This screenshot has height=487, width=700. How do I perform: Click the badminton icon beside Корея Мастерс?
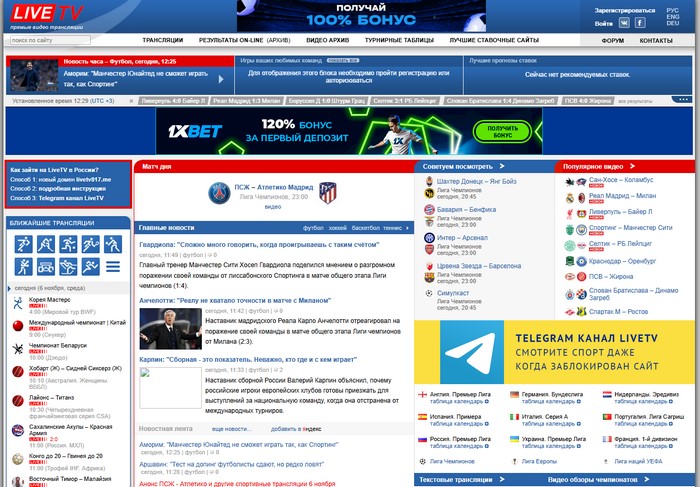[18, 304]
